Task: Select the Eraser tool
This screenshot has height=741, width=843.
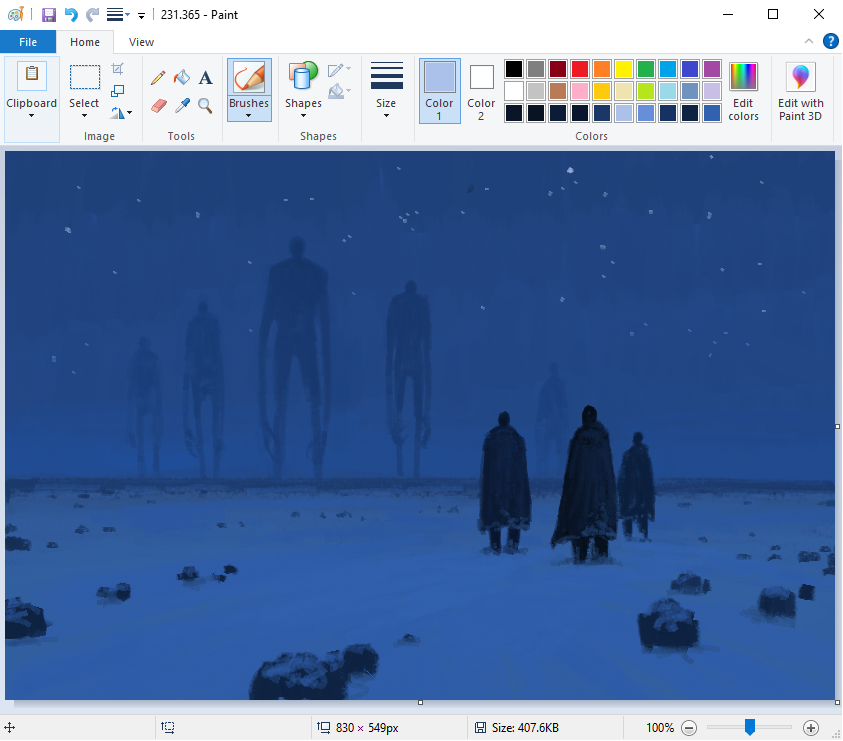Action: click(157, 105)
